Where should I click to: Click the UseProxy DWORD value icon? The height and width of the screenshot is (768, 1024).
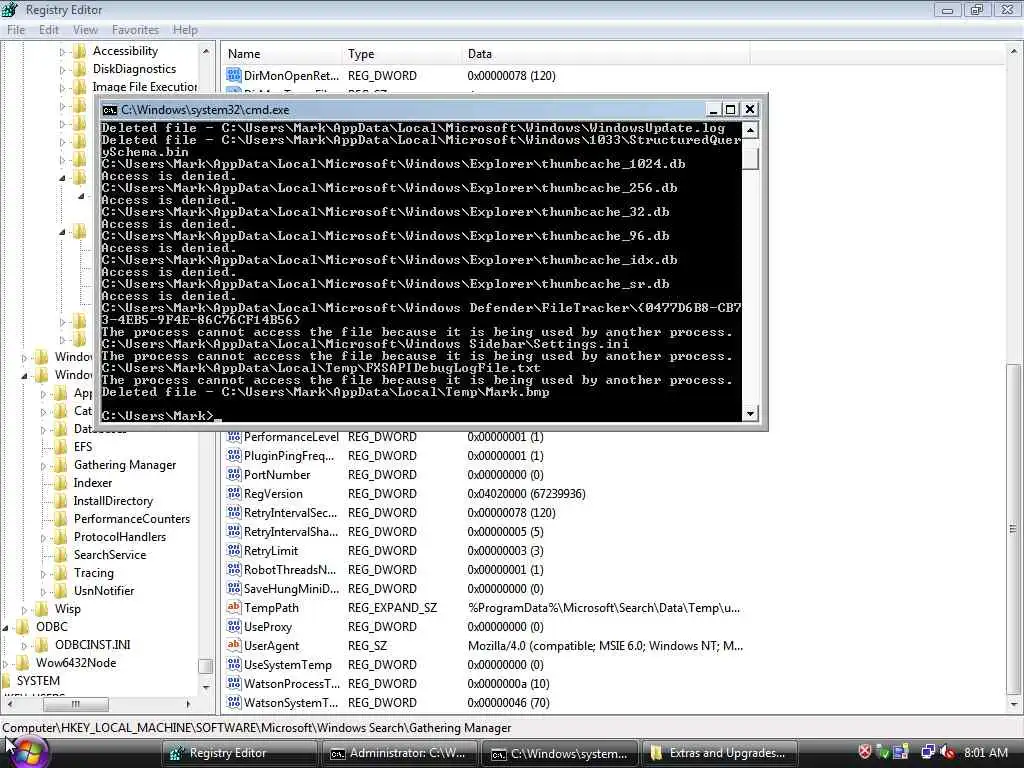point(234,626)
